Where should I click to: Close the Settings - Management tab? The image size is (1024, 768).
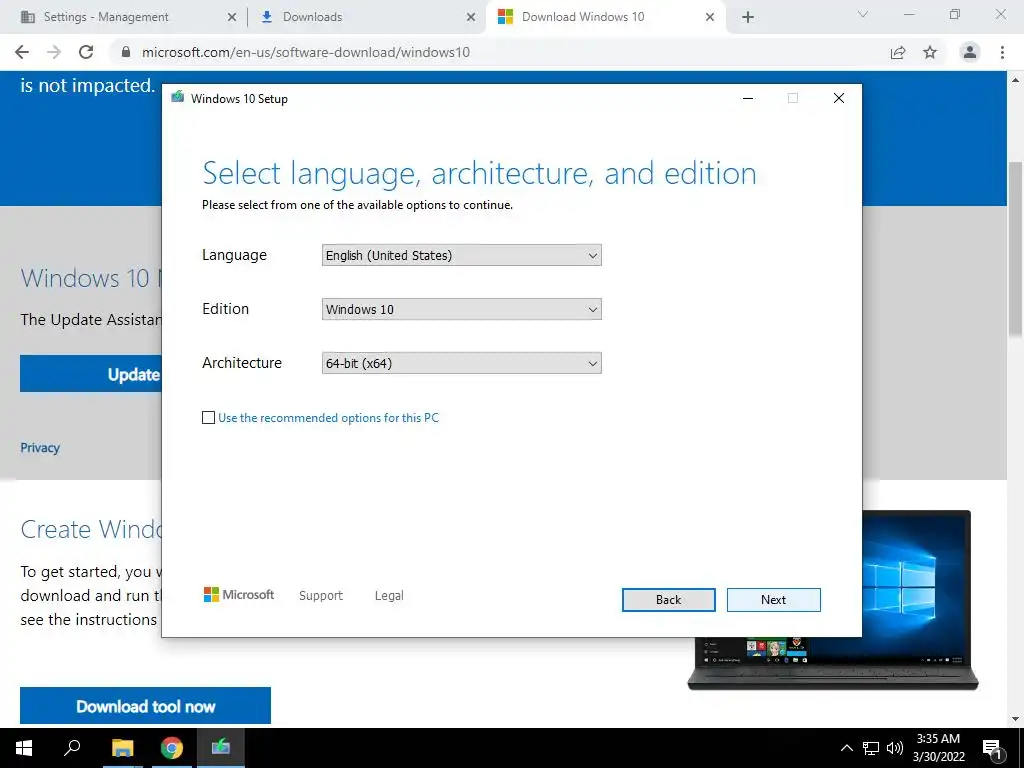(232, 17)
